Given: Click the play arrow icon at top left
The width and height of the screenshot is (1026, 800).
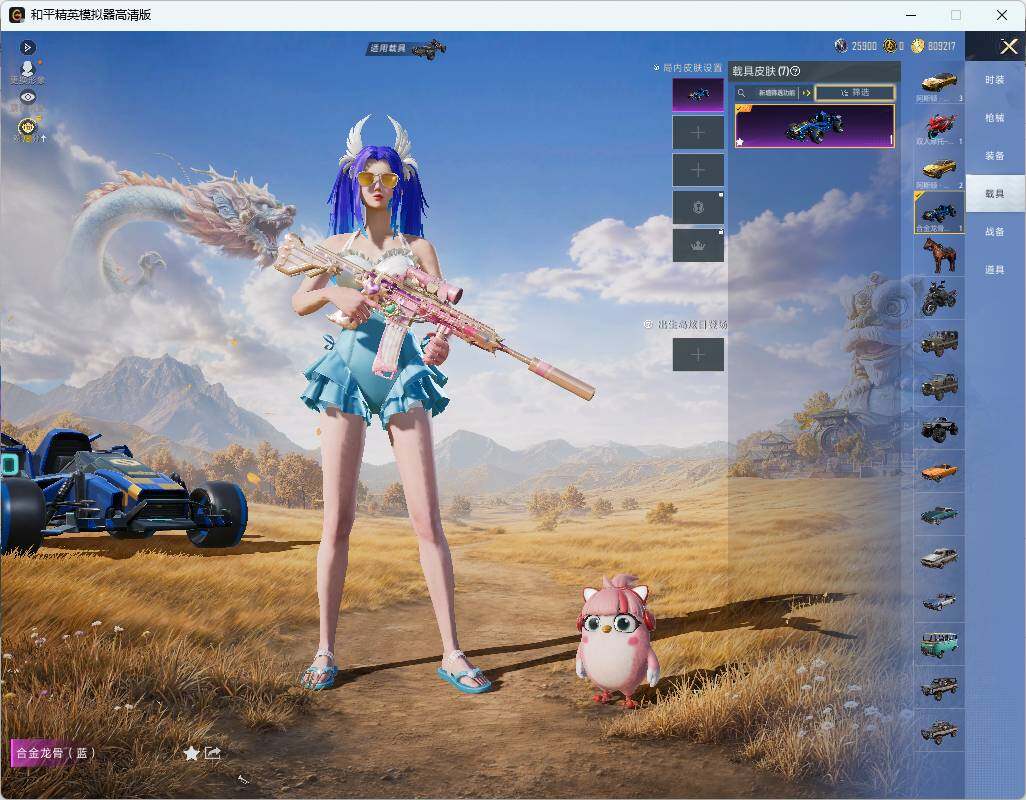Looking at the screenshot, I should [x=27, y=48].
